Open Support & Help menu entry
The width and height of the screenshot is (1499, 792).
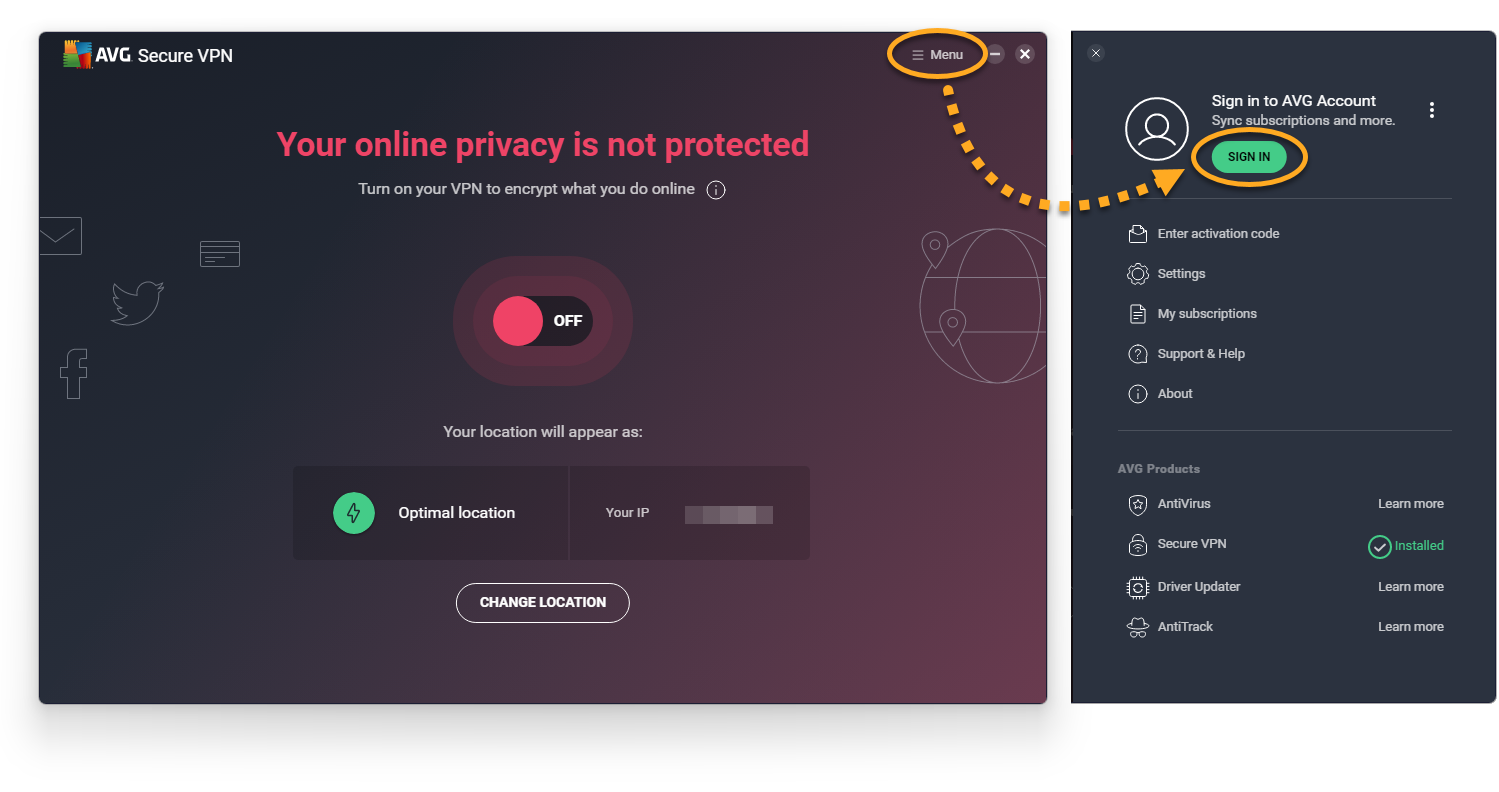point(1200,354)
